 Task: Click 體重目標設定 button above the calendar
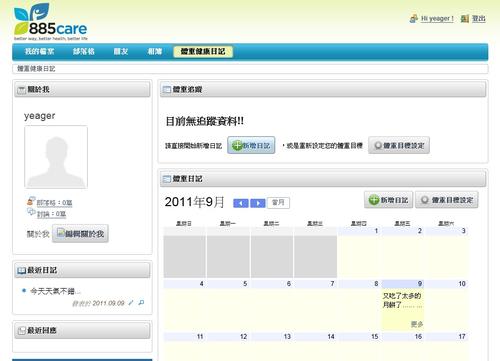point(447,200)
